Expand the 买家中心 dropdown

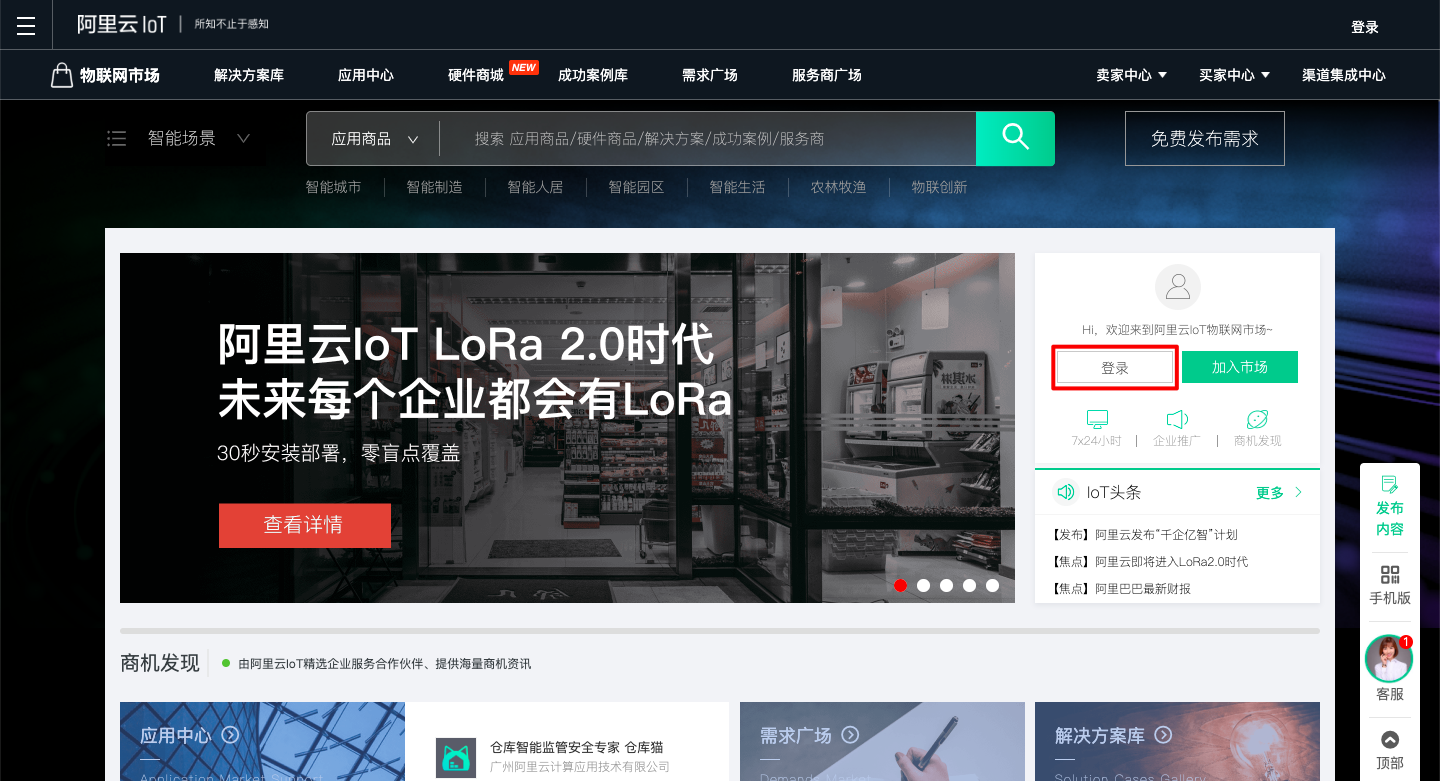(x=1235, y=75)
